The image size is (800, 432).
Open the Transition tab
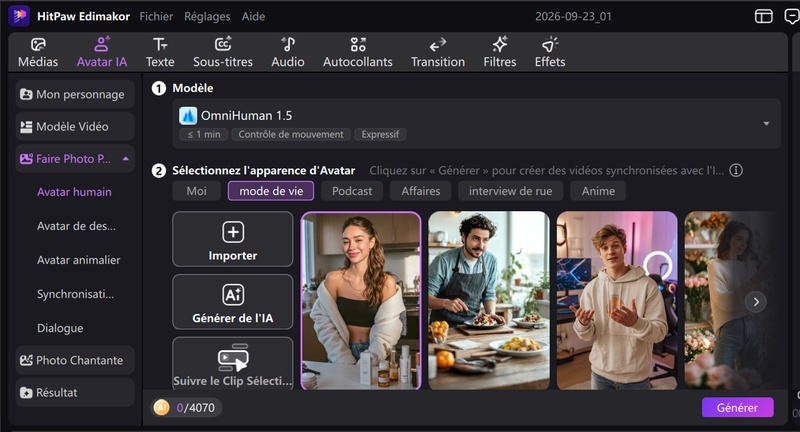point(438,53)
